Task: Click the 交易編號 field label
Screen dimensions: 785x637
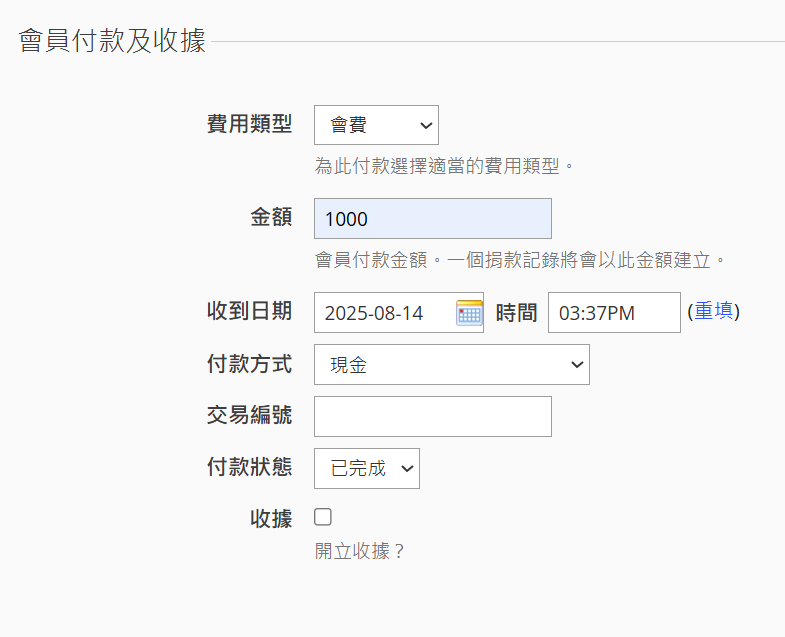Action: click(249, 415)
